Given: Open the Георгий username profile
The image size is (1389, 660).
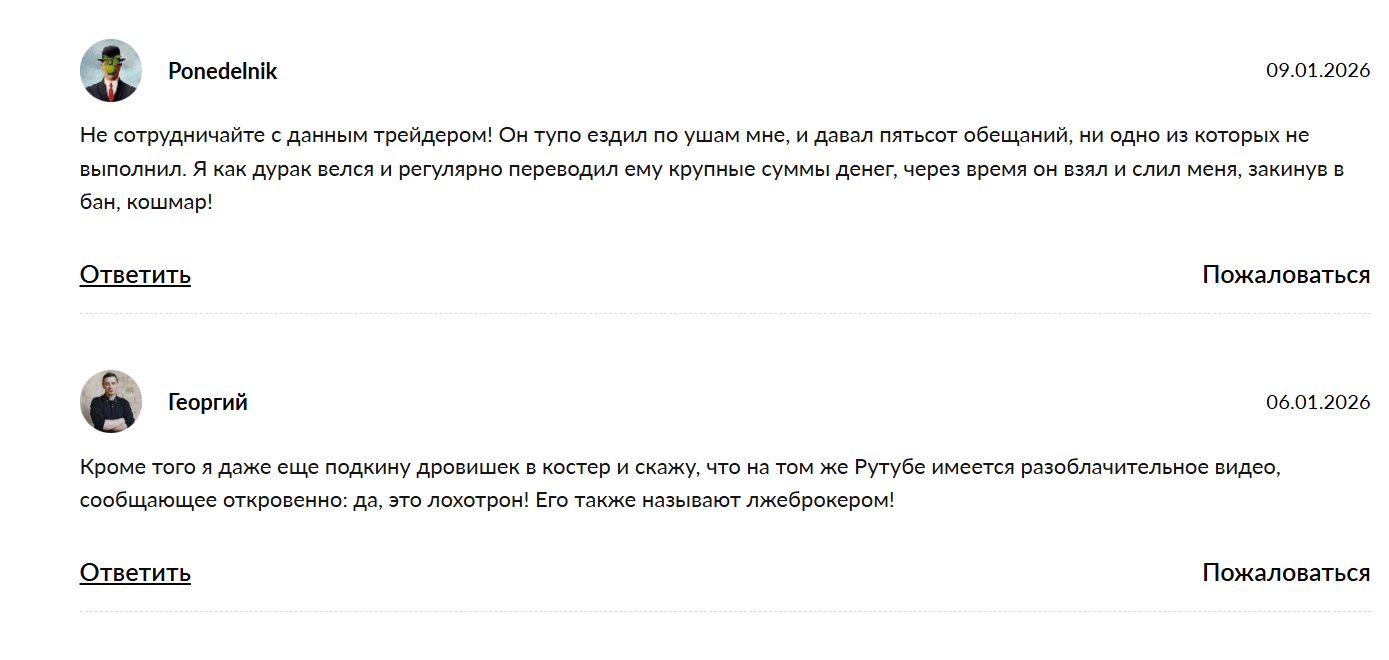Looking at the screenshot, I should click(208, 403).
